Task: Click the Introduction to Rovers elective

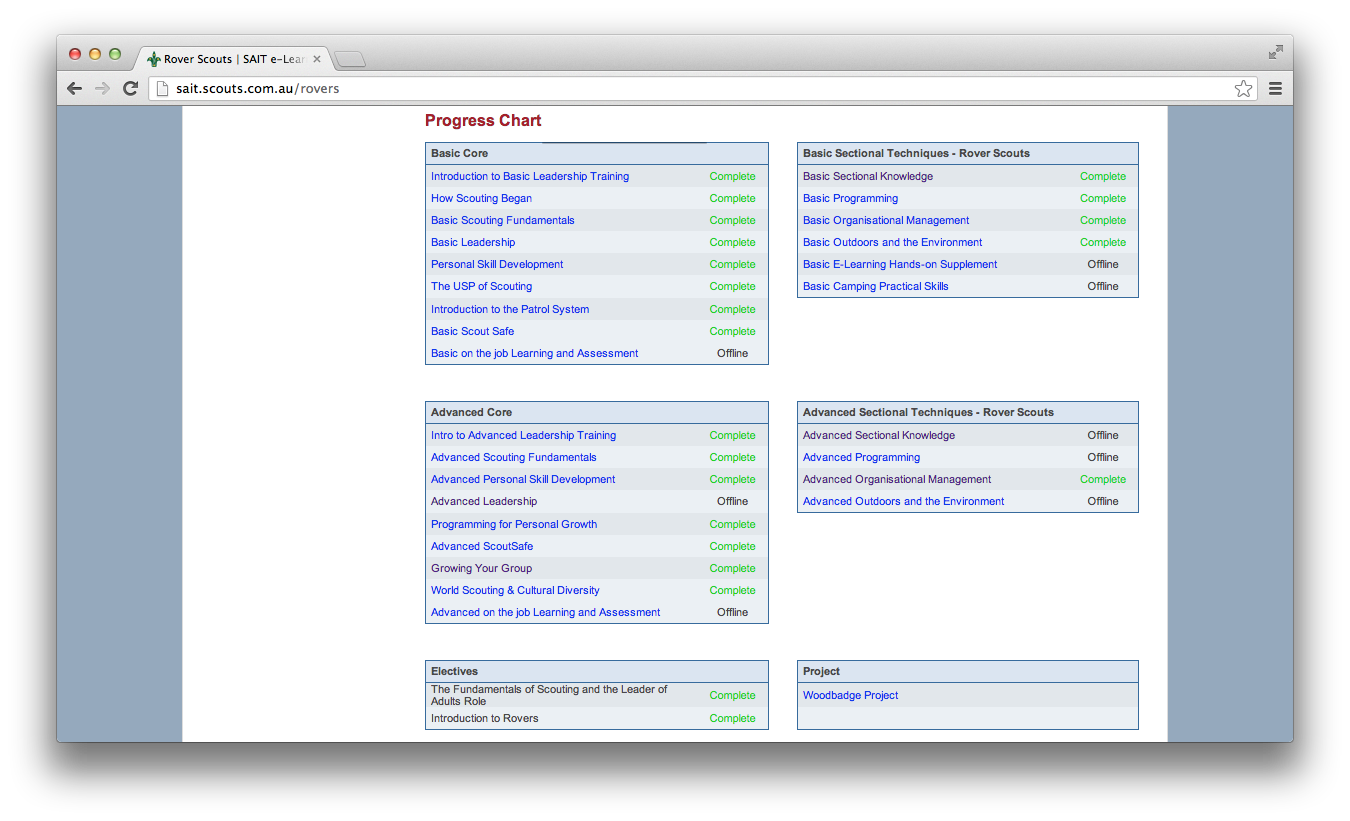Action: coord(484,718)
